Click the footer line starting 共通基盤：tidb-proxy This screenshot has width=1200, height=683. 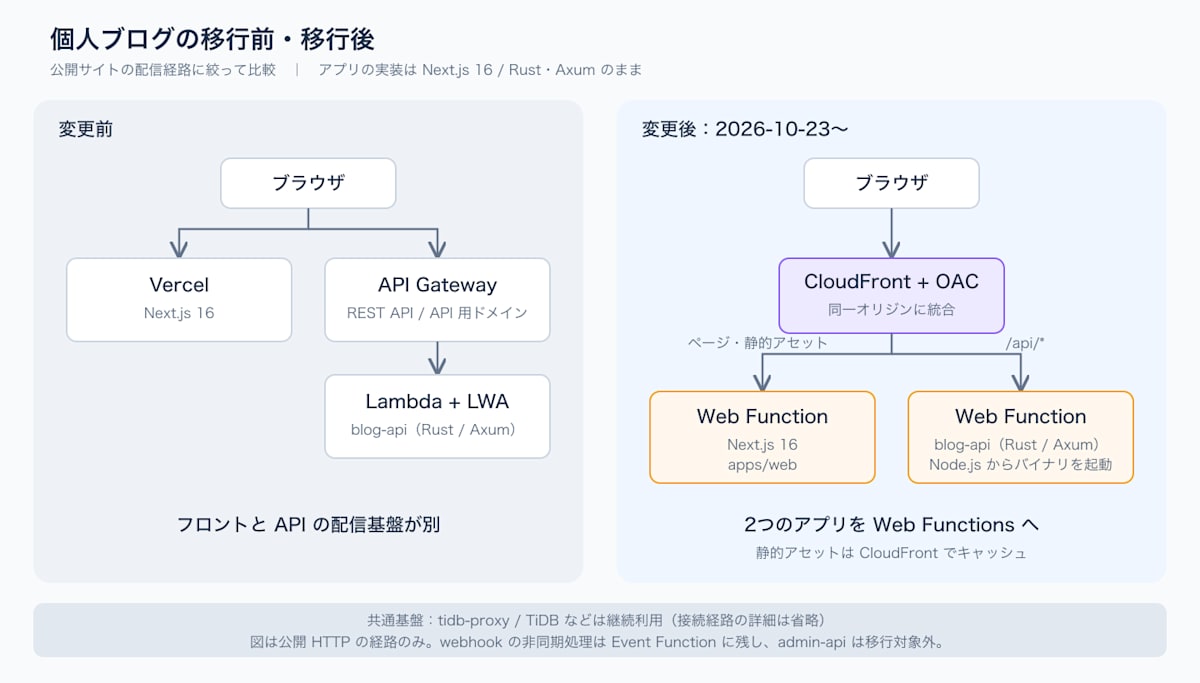click(x=600, y=620)
